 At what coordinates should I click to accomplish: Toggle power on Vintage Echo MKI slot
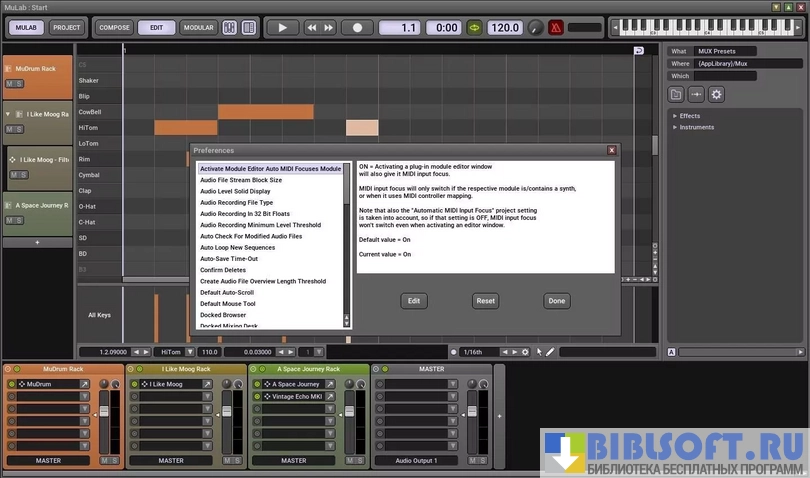(x=258, y=397)
